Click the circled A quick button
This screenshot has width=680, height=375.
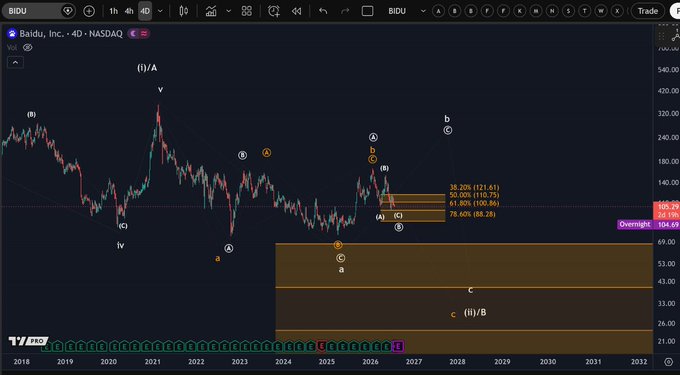pyautogui.click(x=438, y=11)
